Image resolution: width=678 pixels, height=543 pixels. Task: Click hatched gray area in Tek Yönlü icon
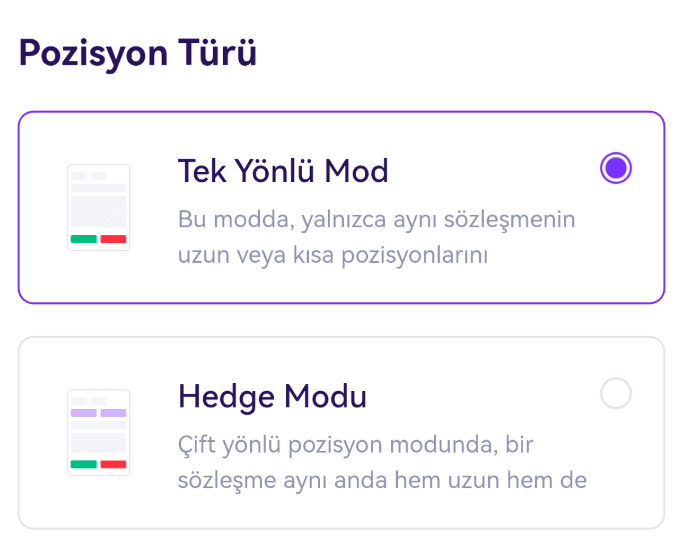[99, 211]
